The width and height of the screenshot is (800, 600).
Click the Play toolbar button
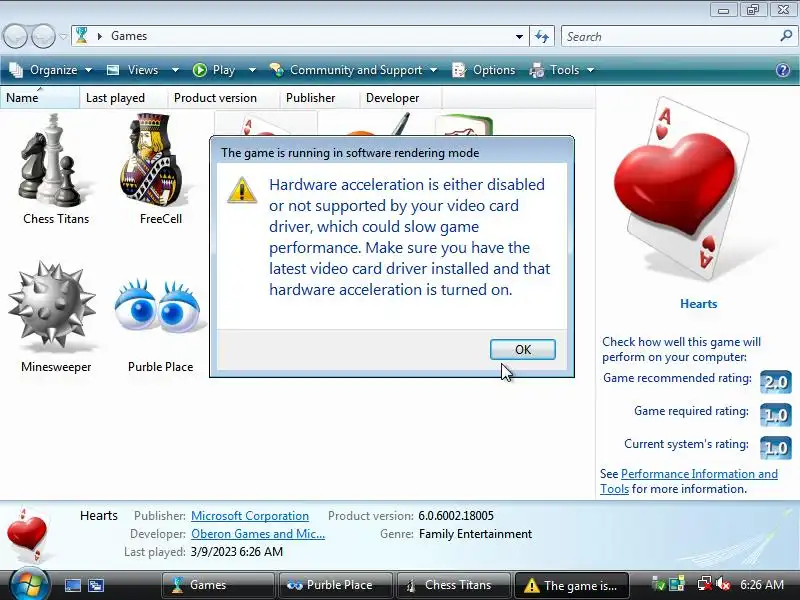click(x=214, y=70)
